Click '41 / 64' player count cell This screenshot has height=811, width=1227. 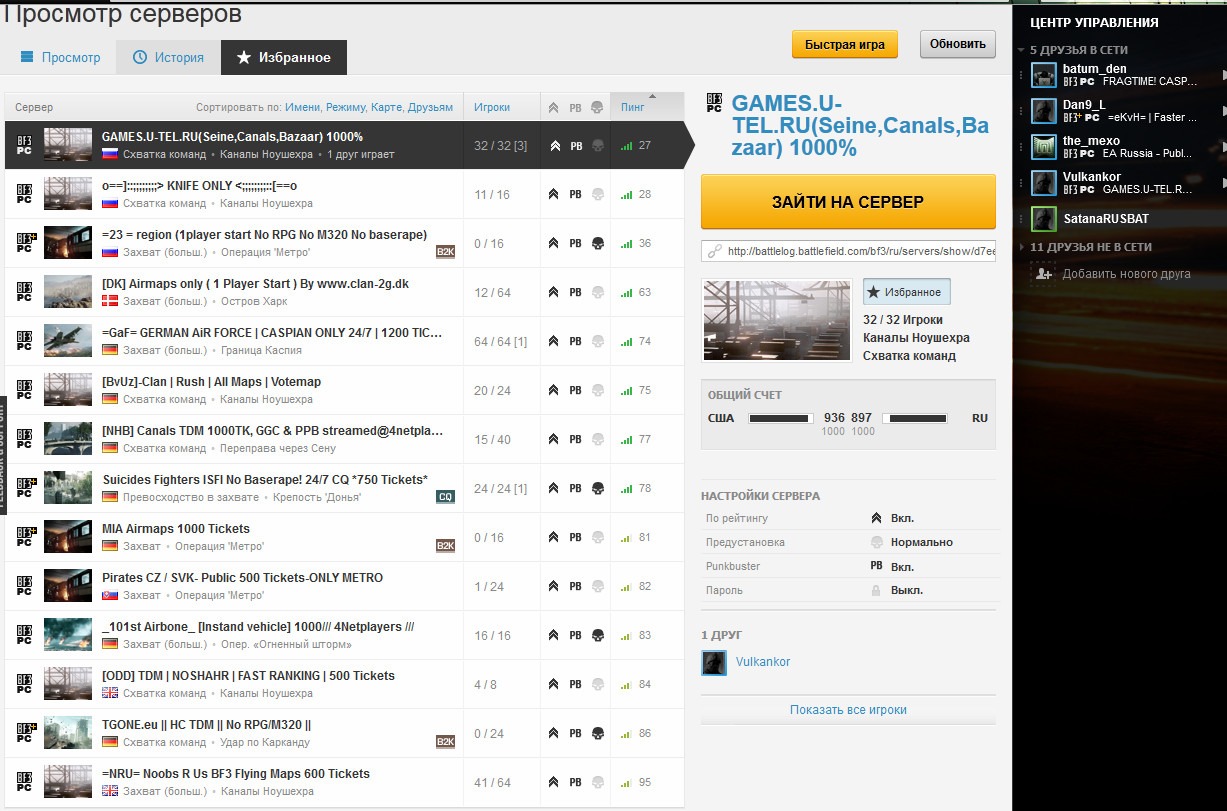[x=493, y=783]
